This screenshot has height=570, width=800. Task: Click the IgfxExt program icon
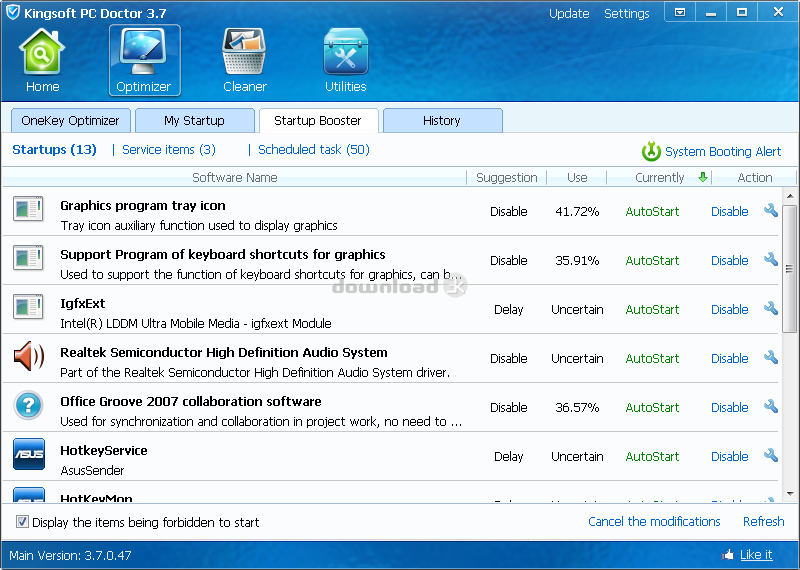click(x=28, y=307)
